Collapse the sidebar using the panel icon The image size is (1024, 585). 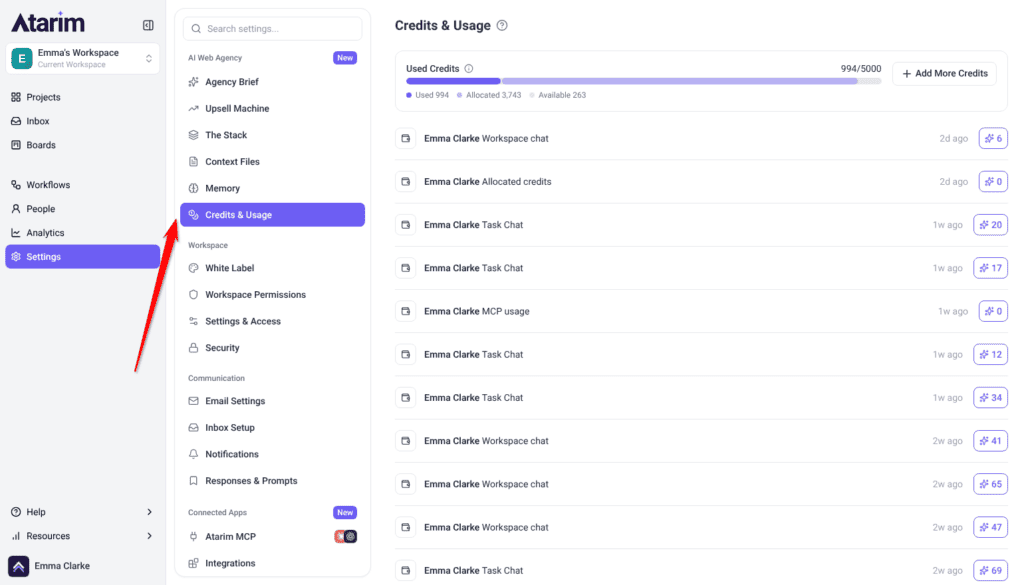(x=148, y=25)
